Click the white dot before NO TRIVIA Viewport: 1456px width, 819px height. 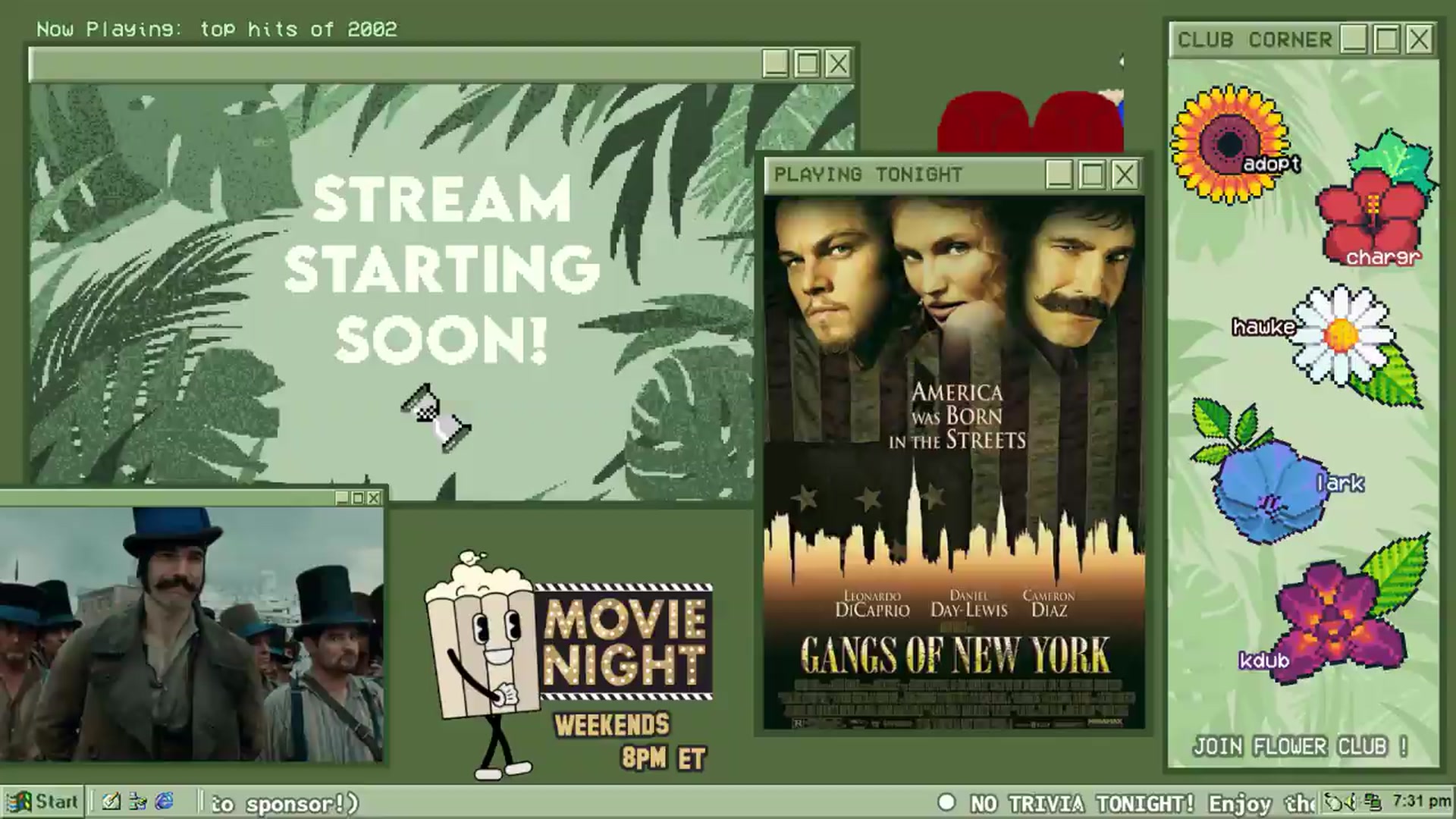(x=946, y=802)
